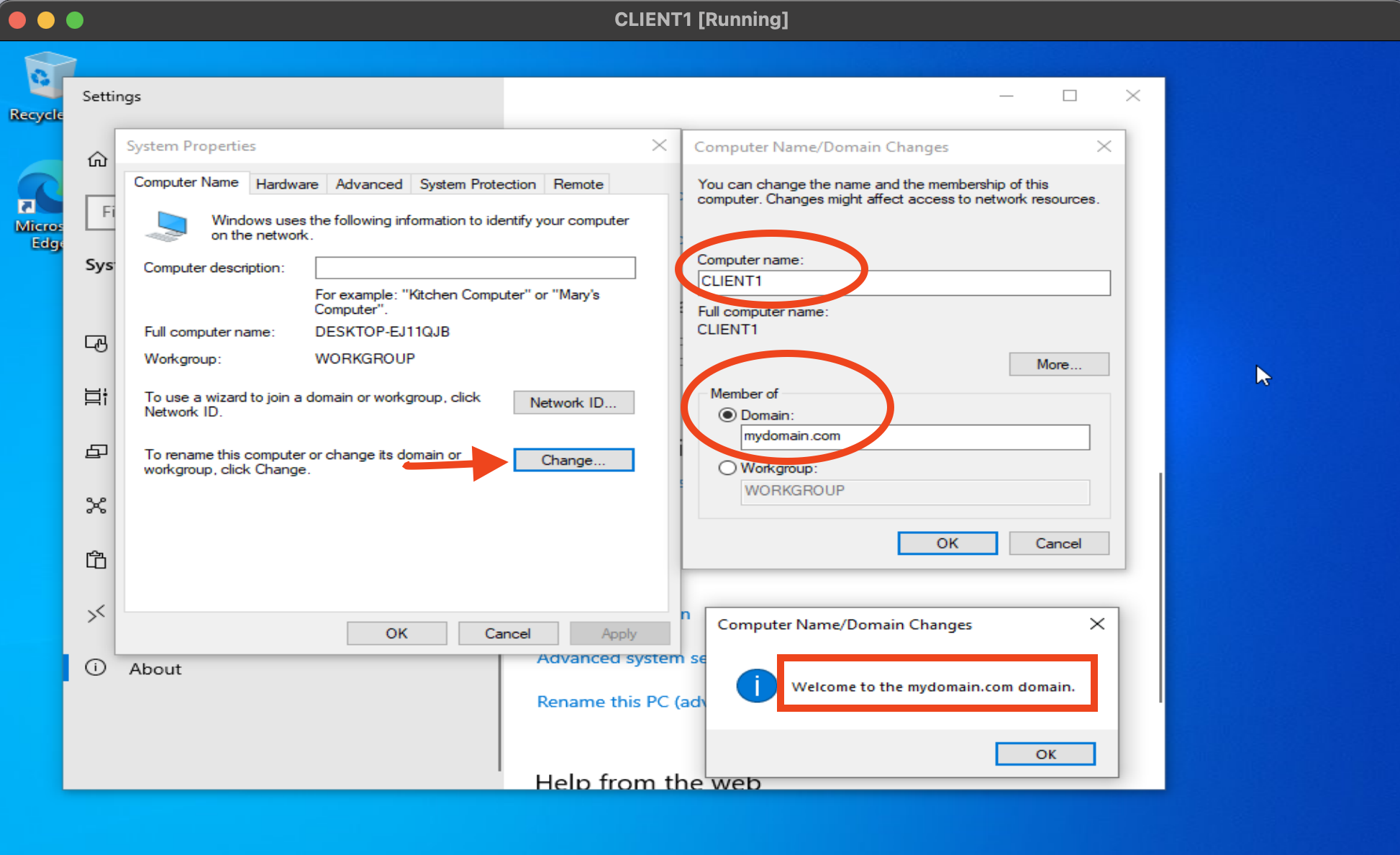Switch to the Hardware tab
The height and width of the screenshot is (855, 1400).
286,184
